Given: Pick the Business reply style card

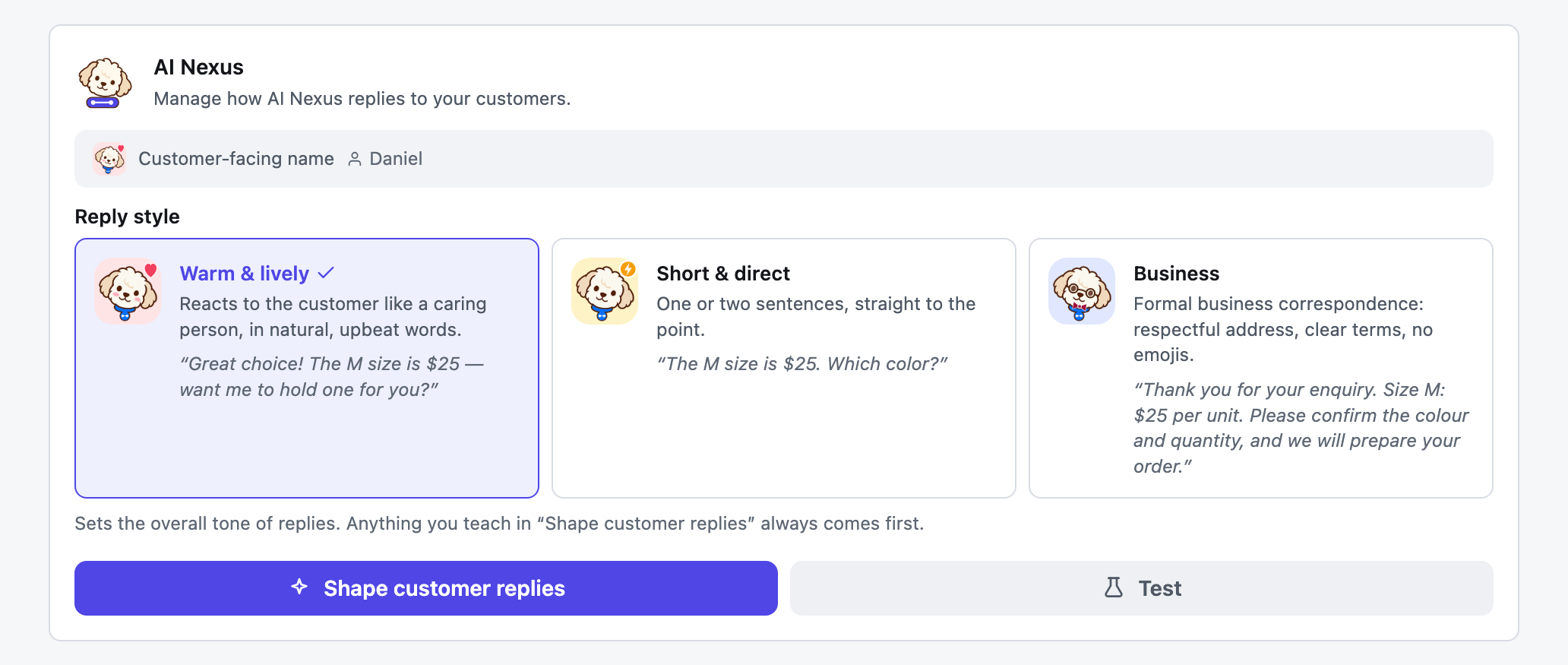Looking at the screenshot, I should (x=1261, y=369).
